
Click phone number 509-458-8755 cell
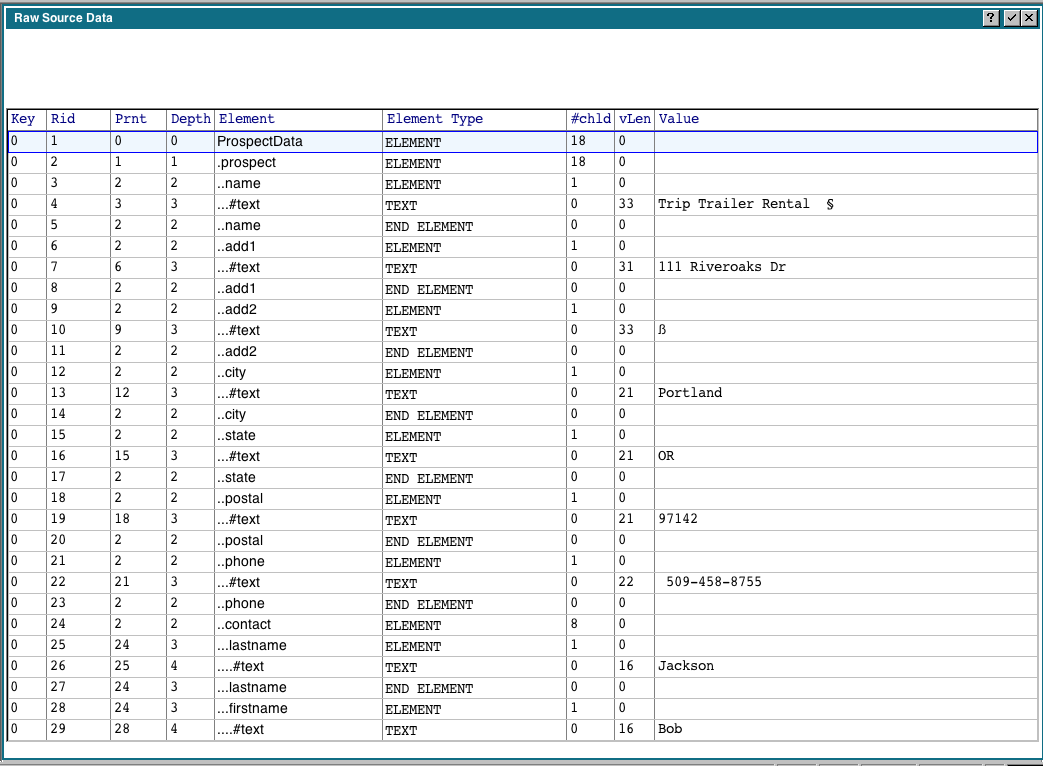713,582
